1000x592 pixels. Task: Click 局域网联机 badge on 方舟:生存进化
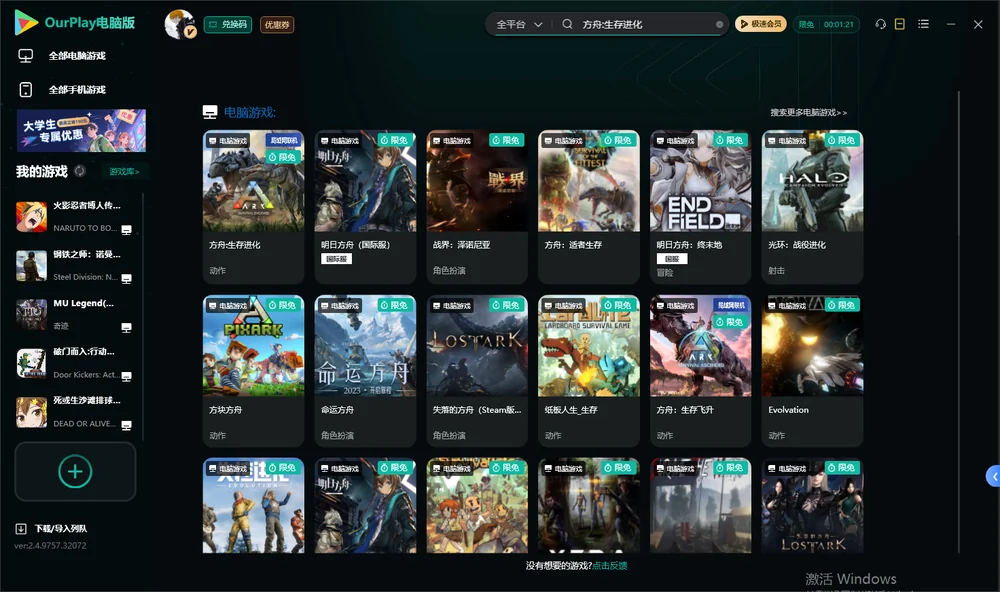[x=284, y=140]
